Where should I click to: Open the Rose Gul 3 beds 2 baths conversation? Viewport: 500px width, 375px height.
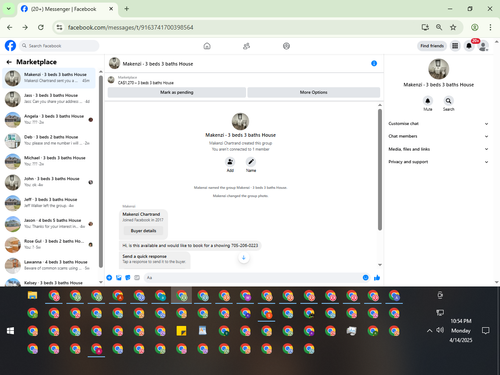tap(49, 244)
